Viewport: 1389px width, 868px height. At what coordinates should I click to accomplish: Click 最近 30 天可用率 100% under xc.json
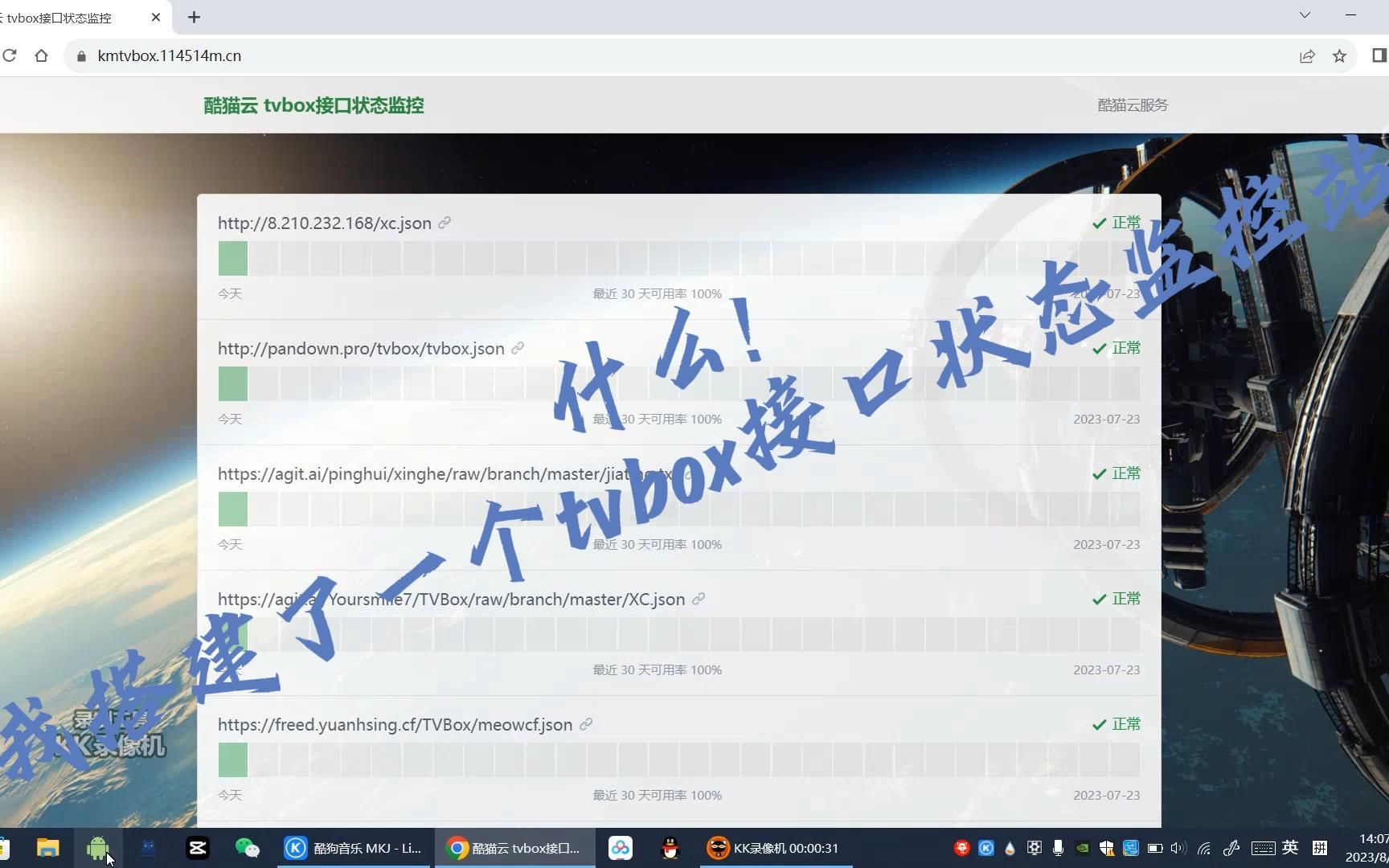click(x=658, y=293)
